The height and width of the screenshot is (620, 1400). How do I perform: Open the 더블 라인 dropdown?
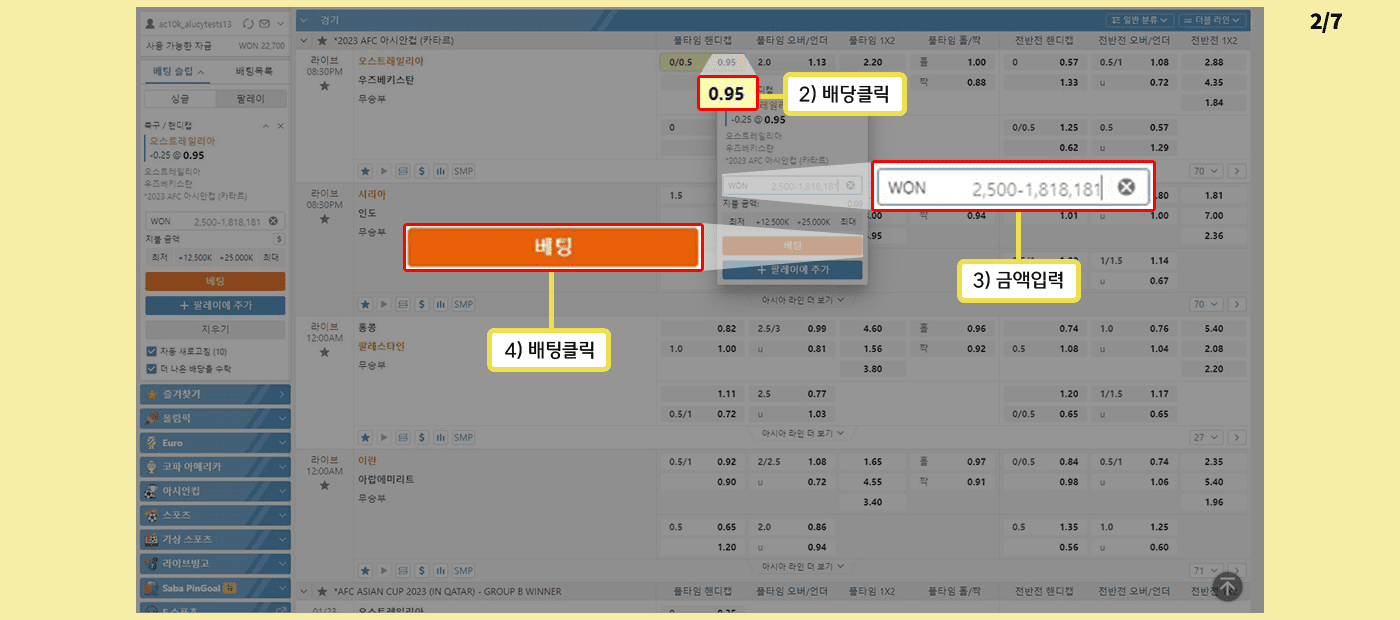[x=1211, y=20]
